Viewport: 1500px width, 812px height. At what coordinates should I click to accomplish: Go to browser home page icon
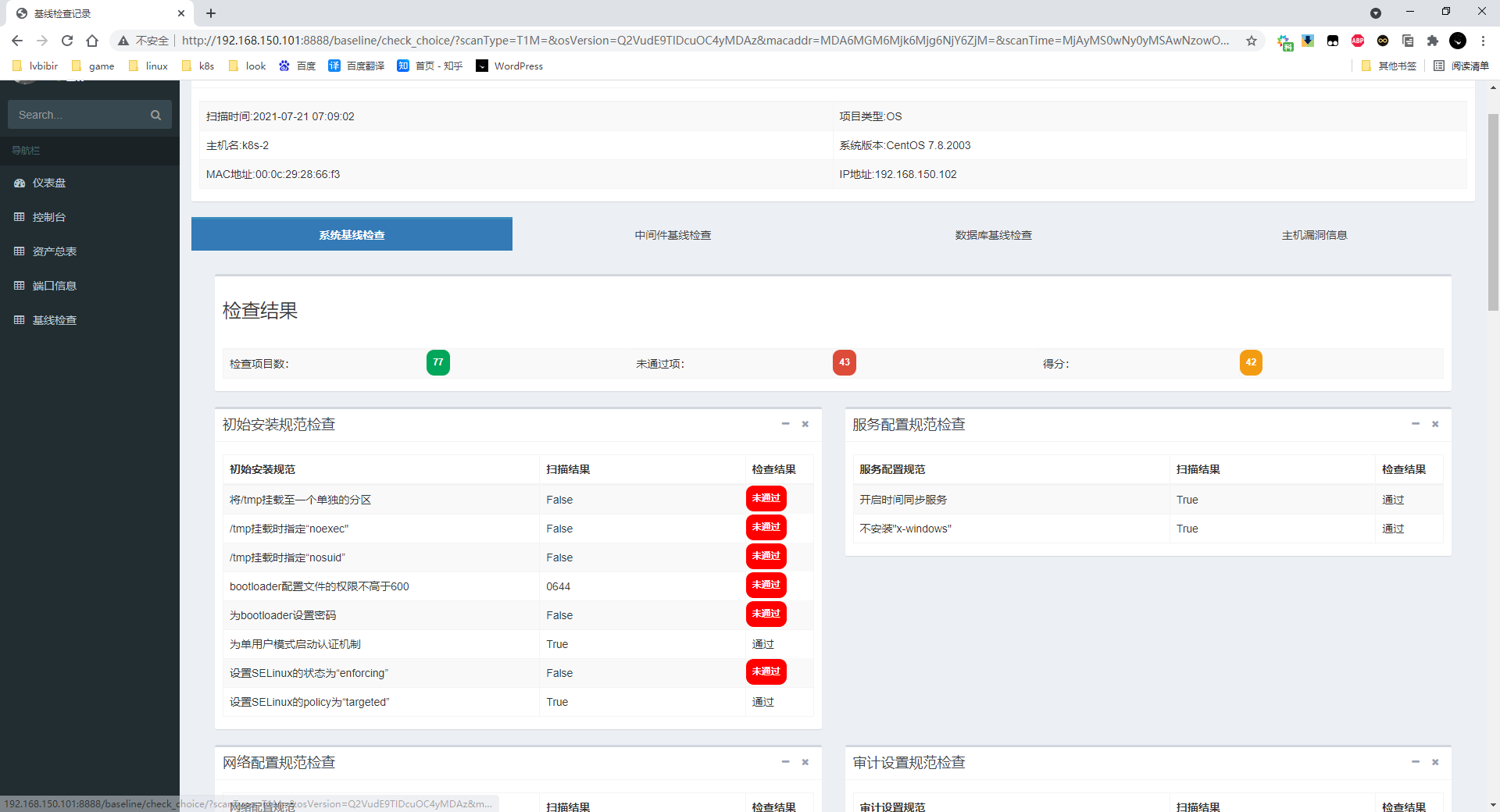[92, 41]
